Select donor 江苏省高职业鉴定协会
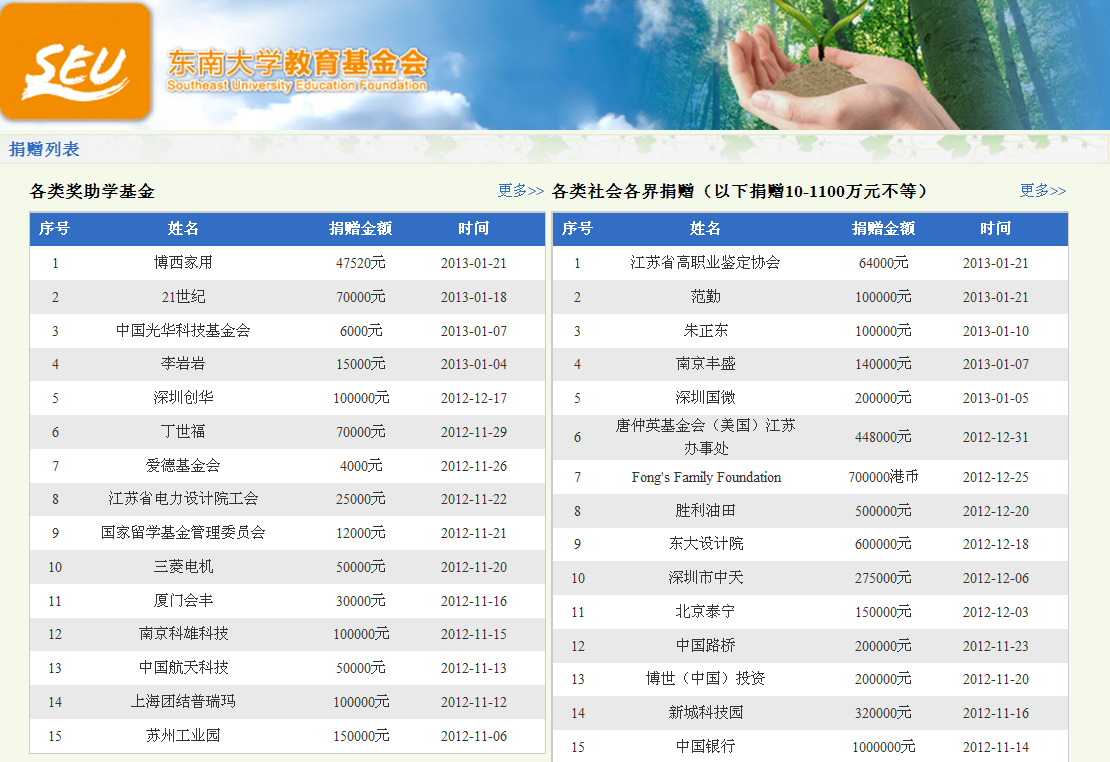 706,263
